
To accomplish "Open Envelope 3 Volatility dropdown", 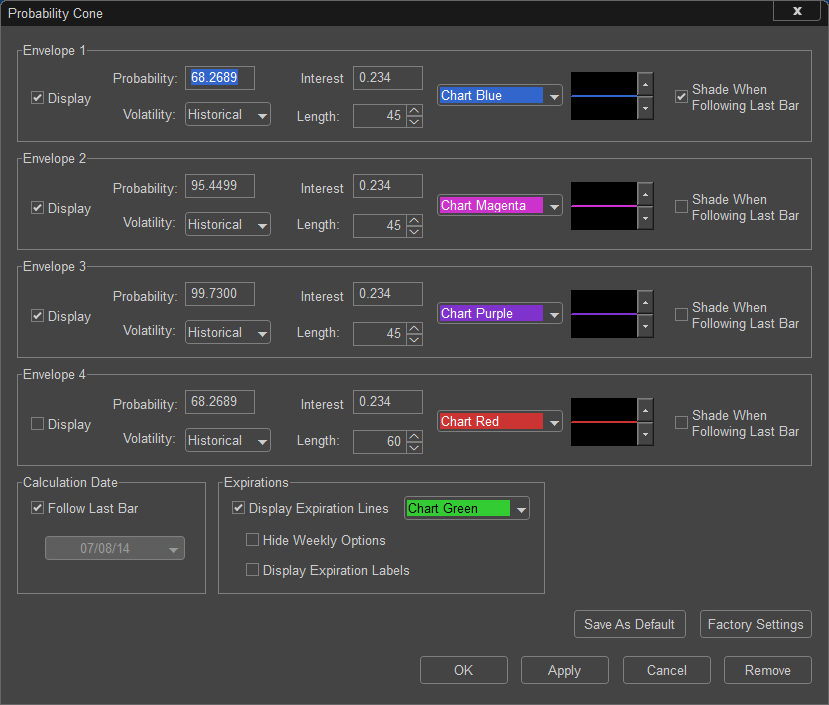I will click(228, 332).
